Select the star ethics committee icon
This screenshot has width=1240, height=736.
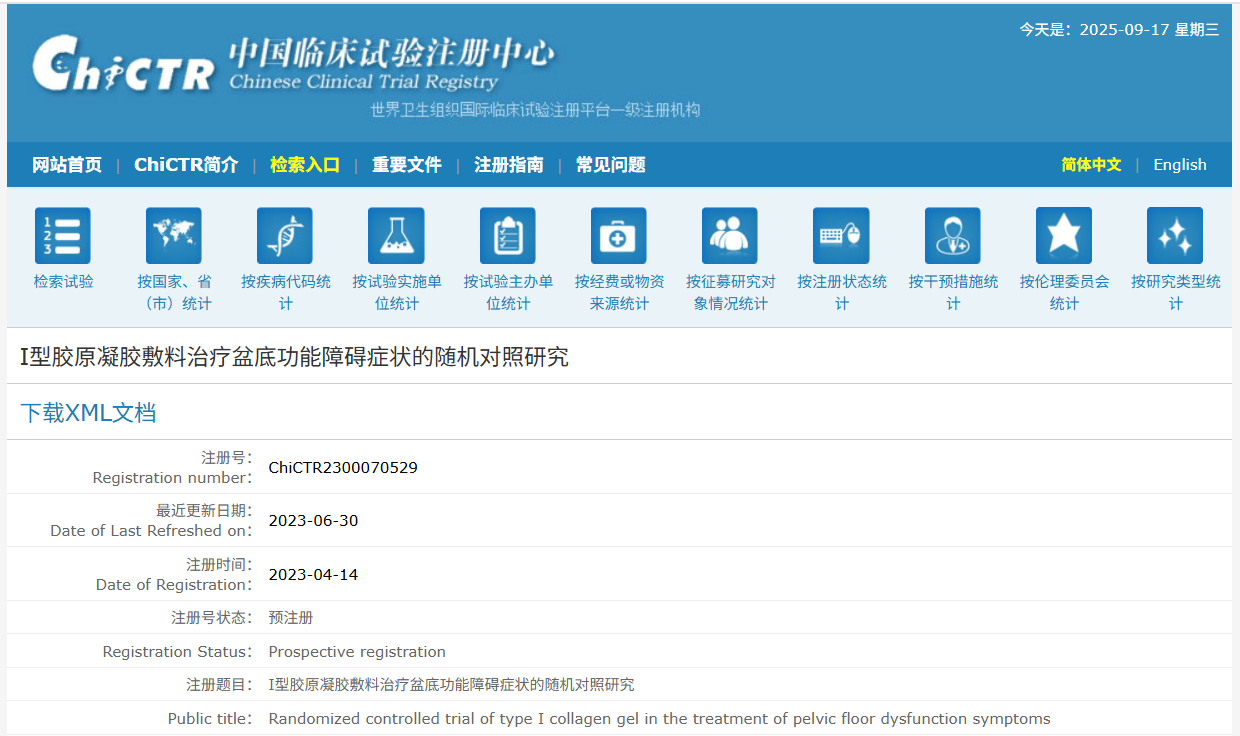tap(1064, 236)
